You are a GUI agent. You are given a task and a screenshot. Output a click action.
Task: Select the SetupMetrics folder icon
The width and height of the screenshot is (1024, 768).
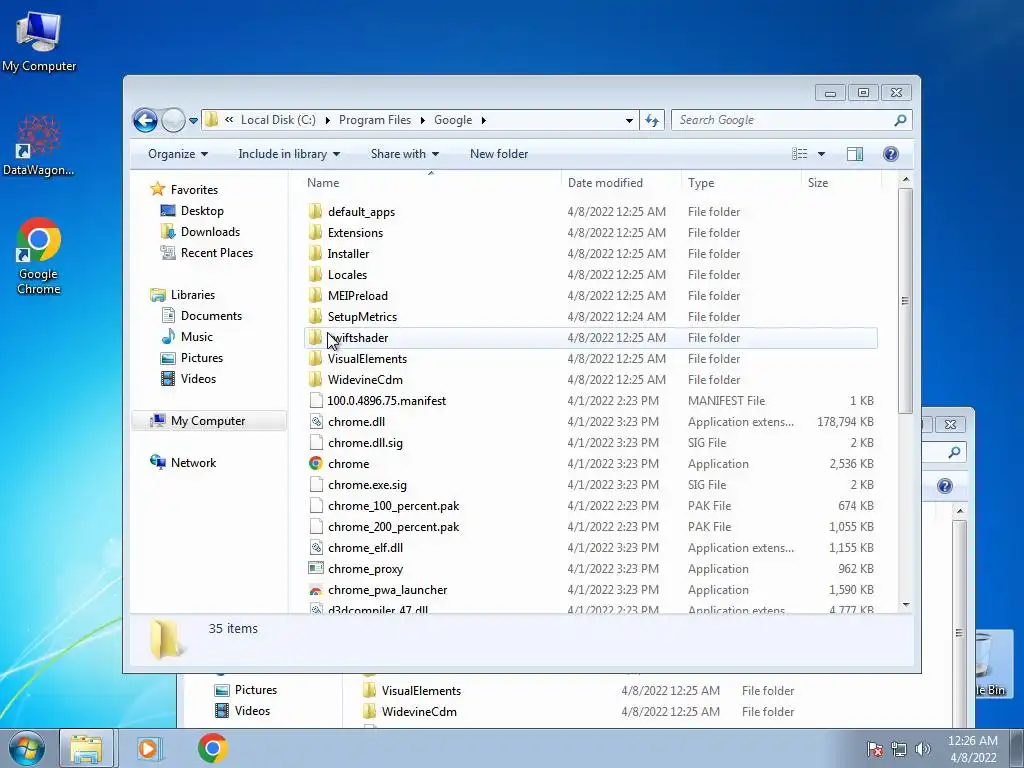(315, 317)
